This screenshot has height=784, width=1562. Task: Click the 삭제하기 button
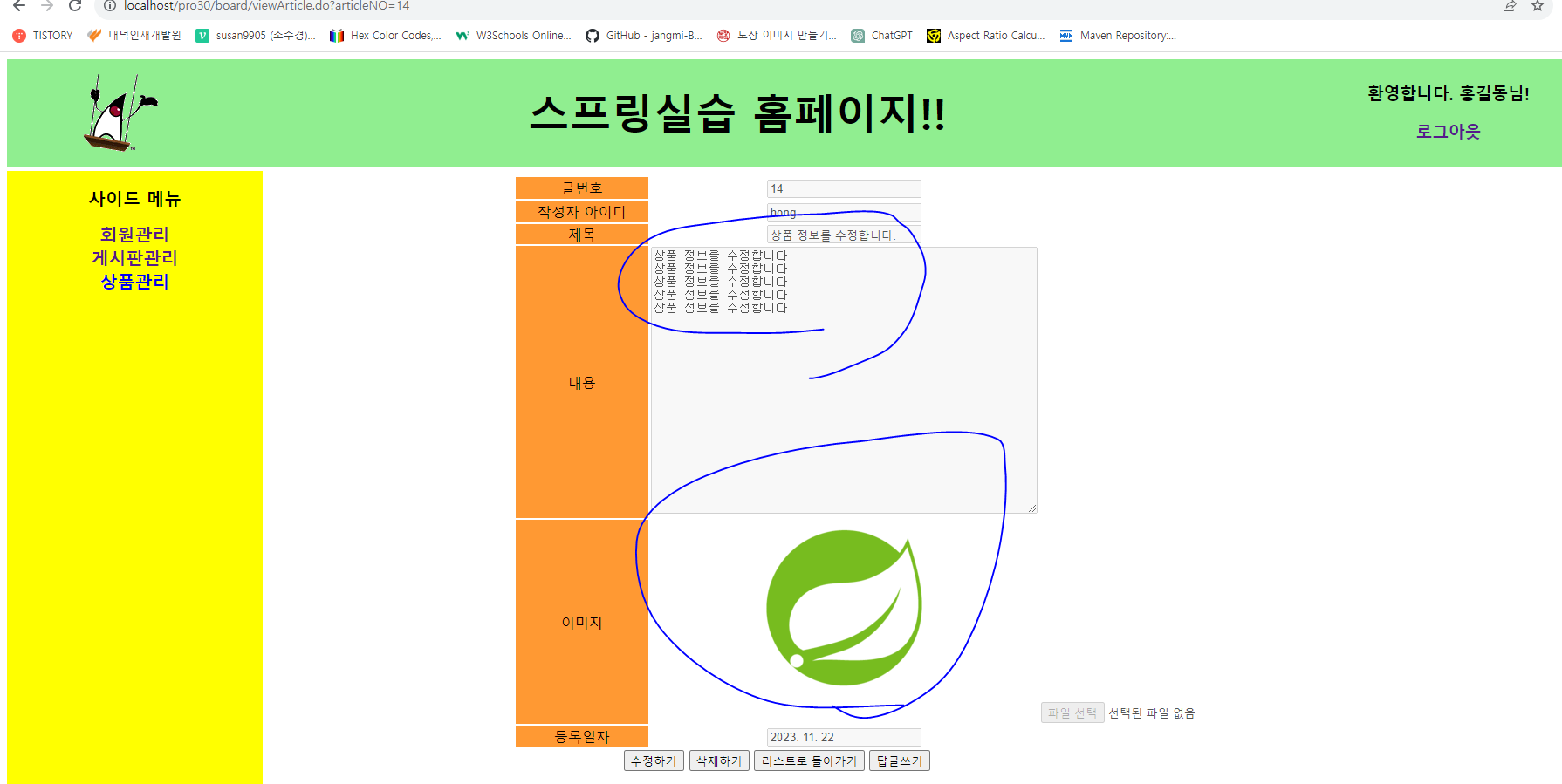(x=719, y=760)
